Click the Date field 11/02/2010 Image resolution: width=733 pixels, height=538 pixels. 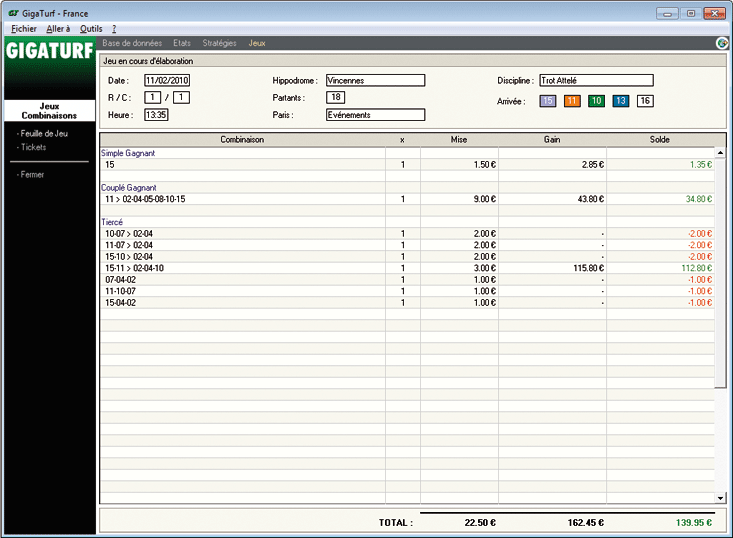tap(167, 80)
